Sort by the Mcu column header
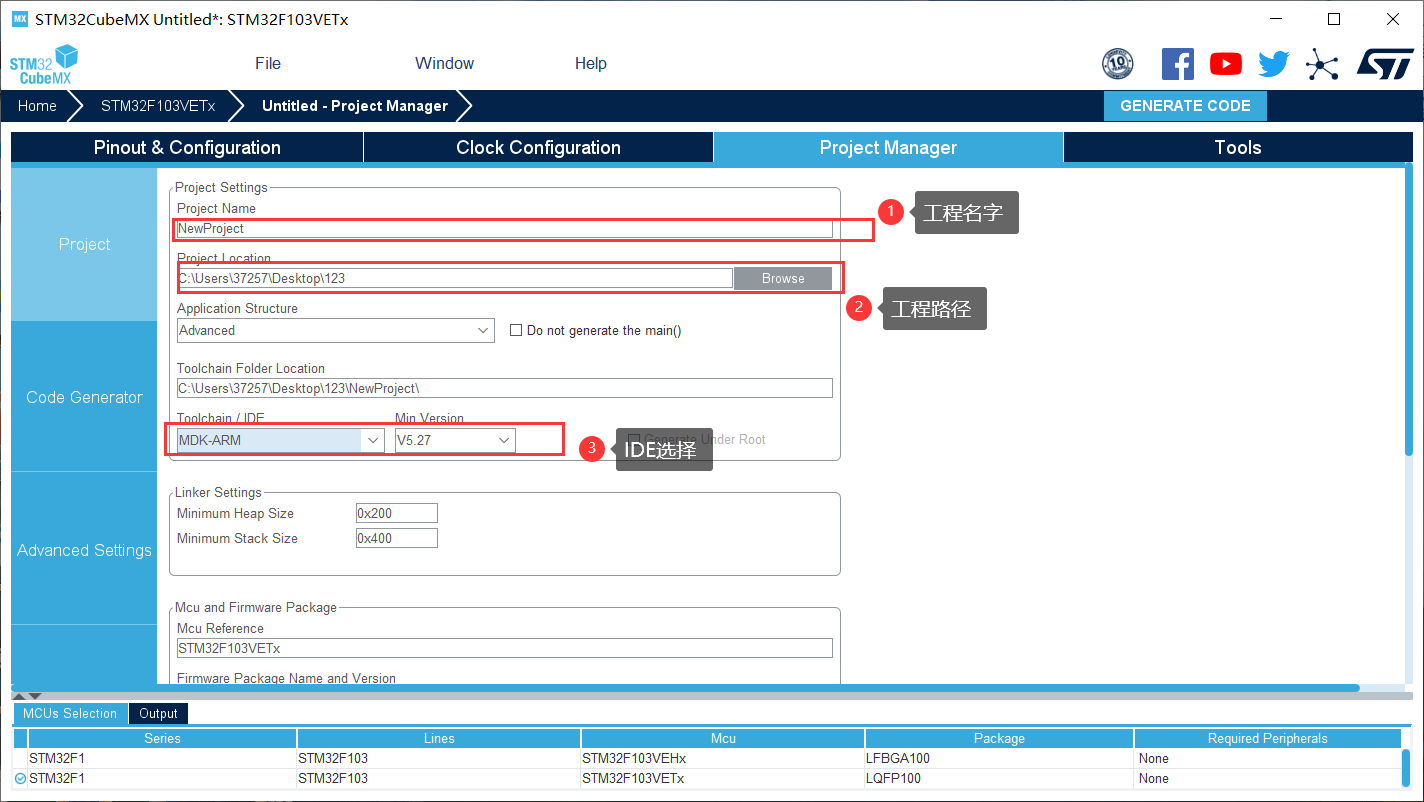Screen dimensions: 1424x802 click(x=723, y=738)
